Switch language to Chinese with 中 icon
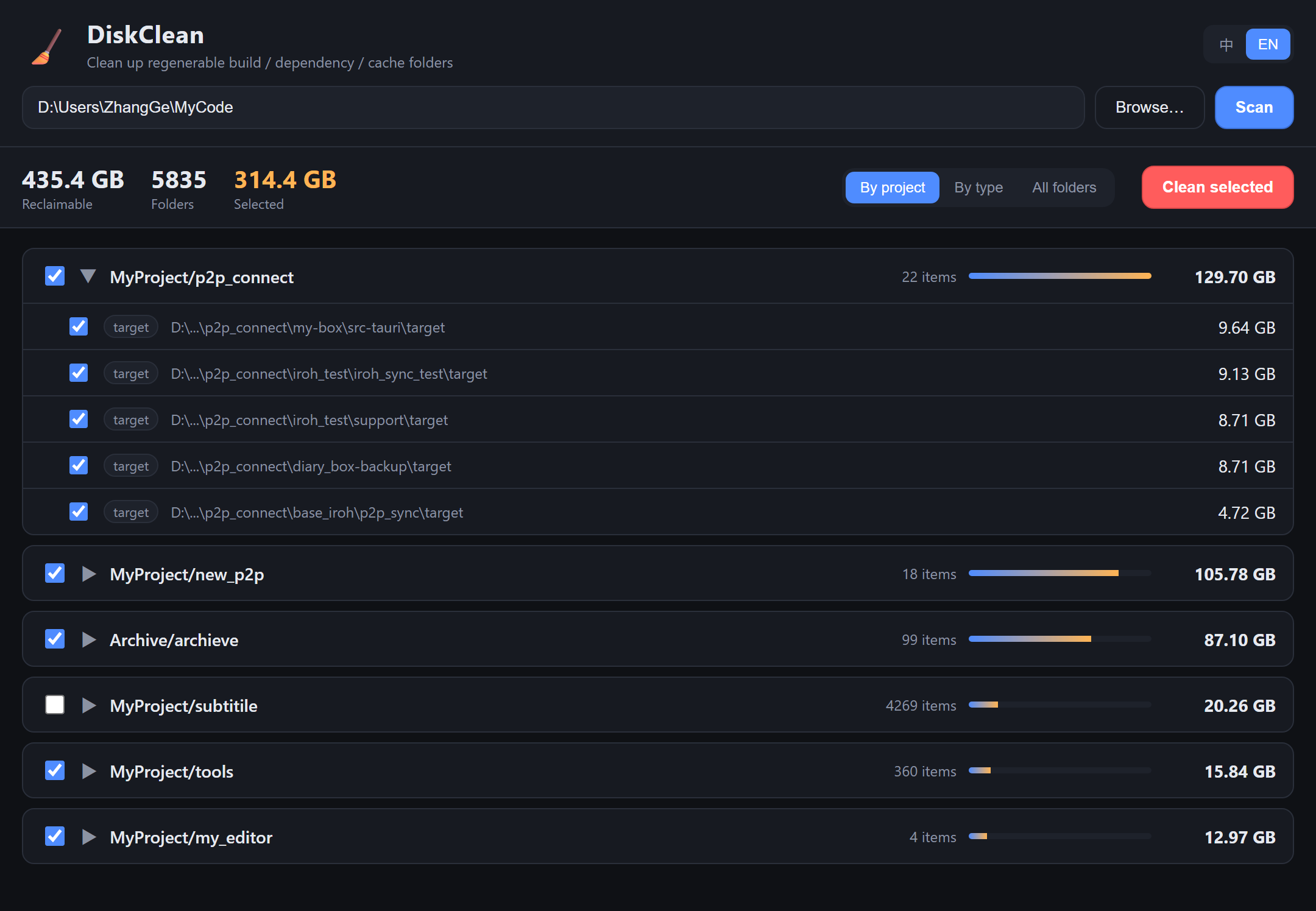The height and width of the screenshot is (911, 1316). (x=1226, y=44)
